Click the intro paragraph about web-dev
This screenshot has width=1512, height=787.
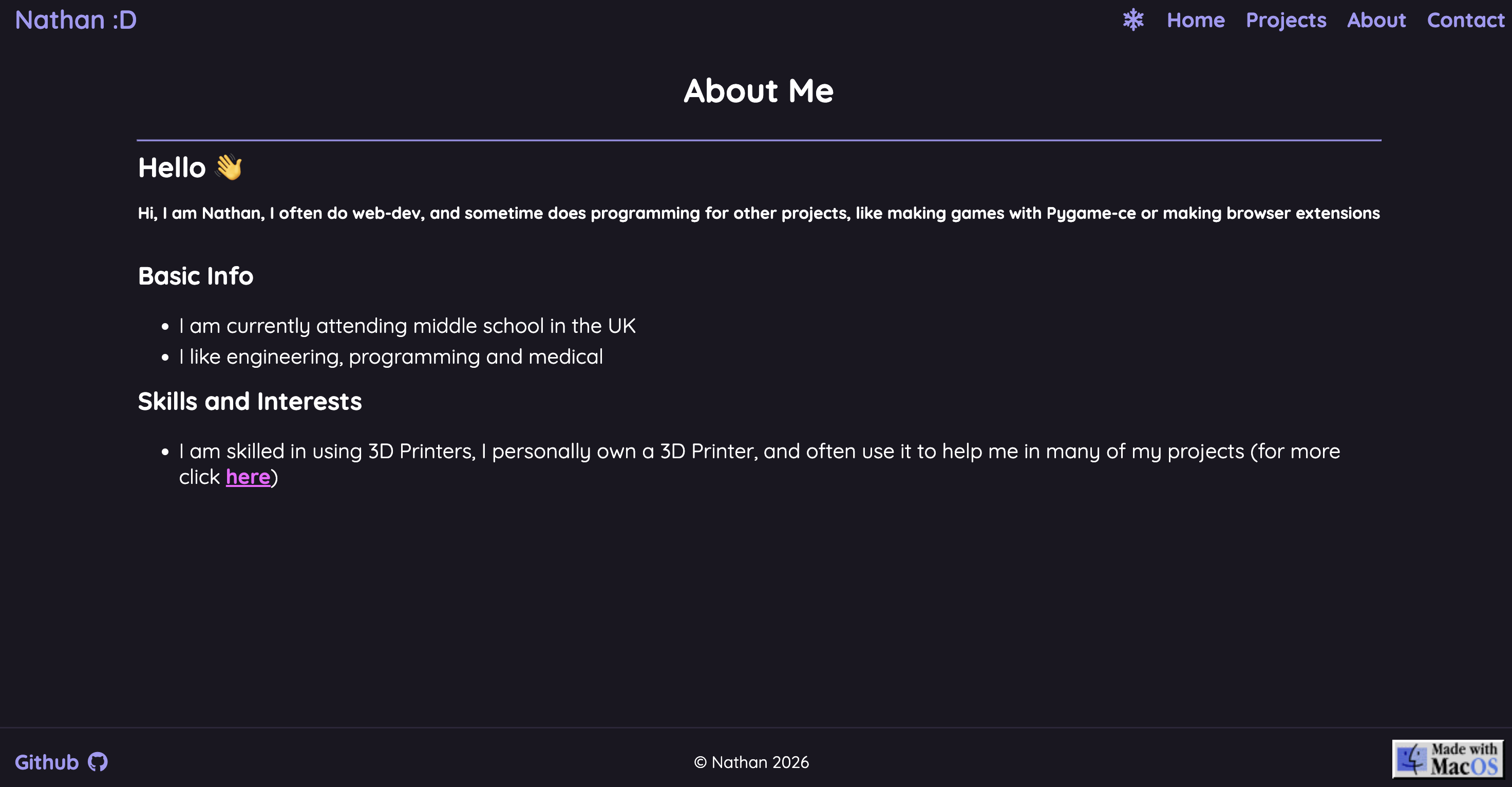click(x=759, y=213)
